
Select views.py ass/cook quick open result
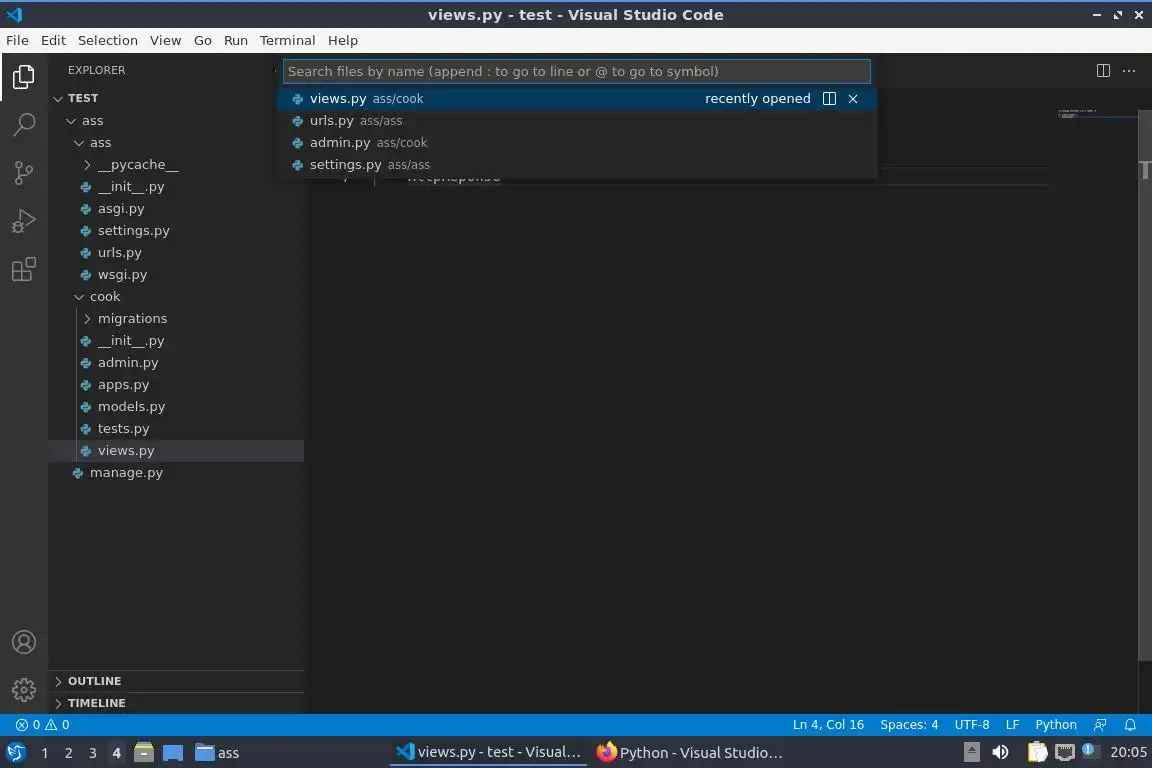pyautogui.click(x=577, y=98)
